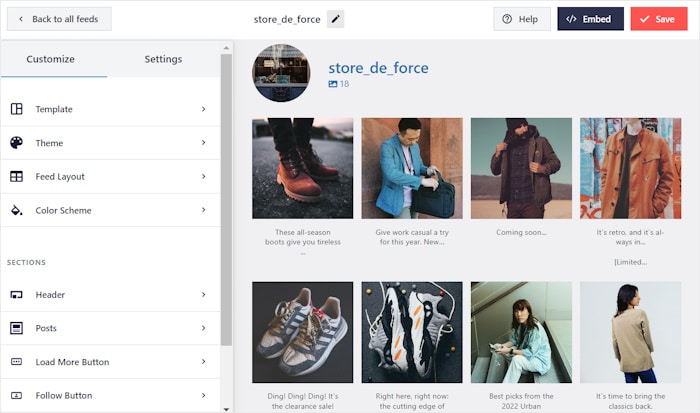Click the pencil edit feed name icon
This screenshot has width=700, height=413.
pyautogui.click(x=335, y=19)
